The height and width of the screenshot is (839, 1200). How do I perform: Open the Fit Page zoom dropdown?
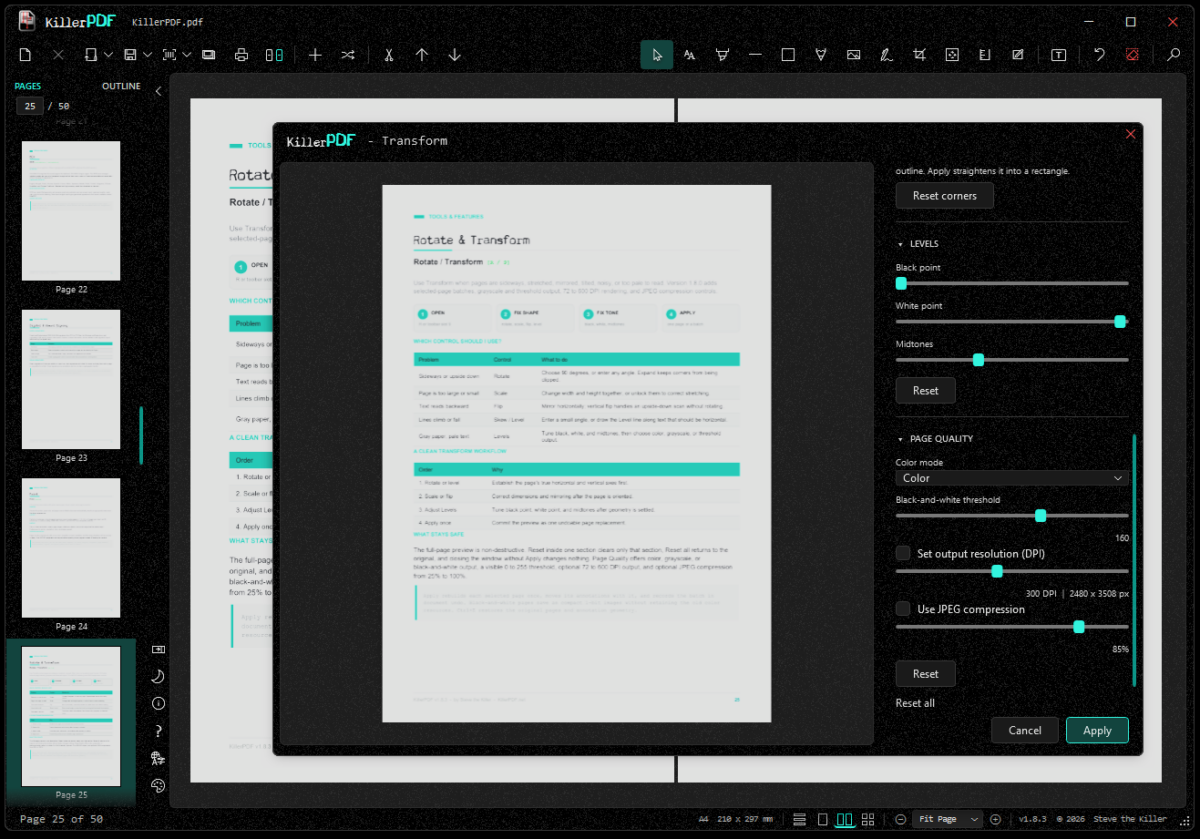click(x=947, y=819)
